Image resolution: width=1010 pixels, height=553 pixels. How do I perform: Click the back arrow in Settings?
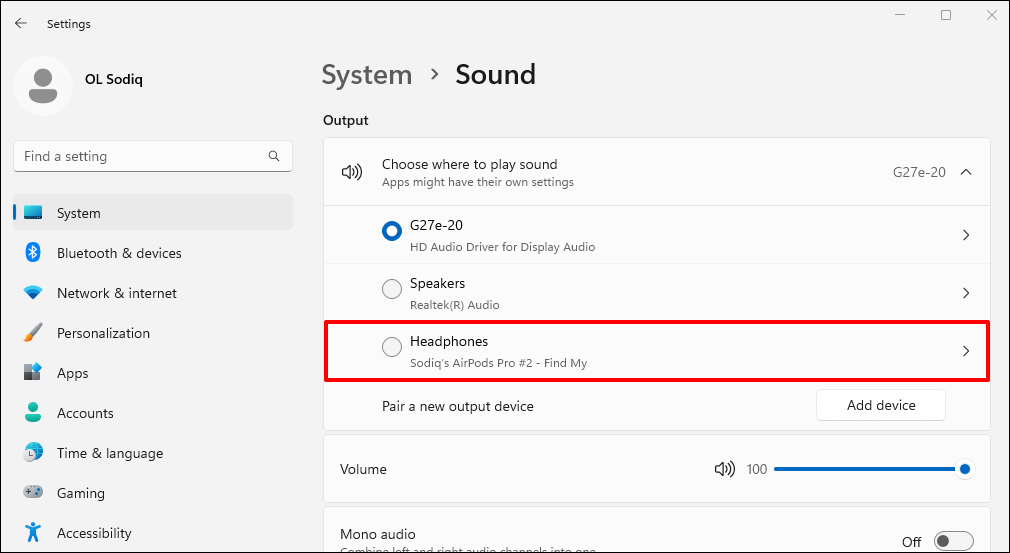21,23
